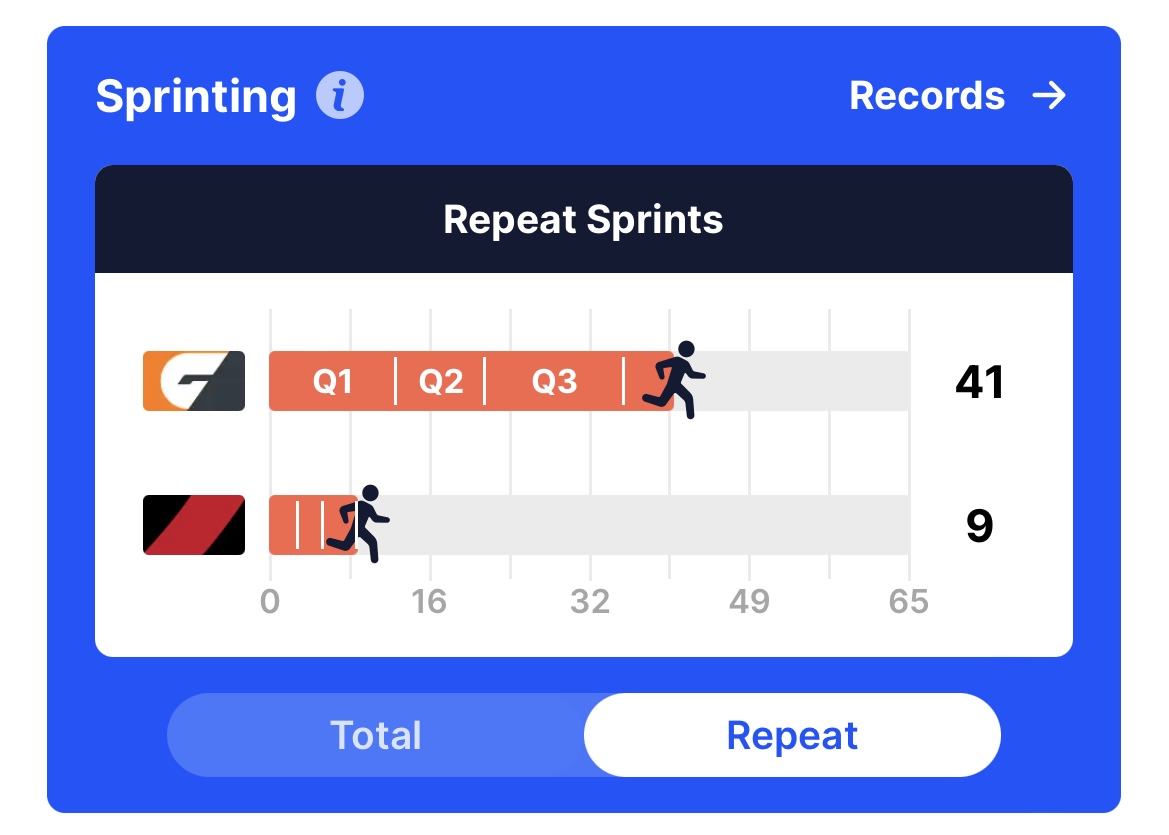Image resolution: width=1169 pixels, height=835 pixels.
Task: Click the Q2 segment of the top bar
Action: tap(441, 381)
